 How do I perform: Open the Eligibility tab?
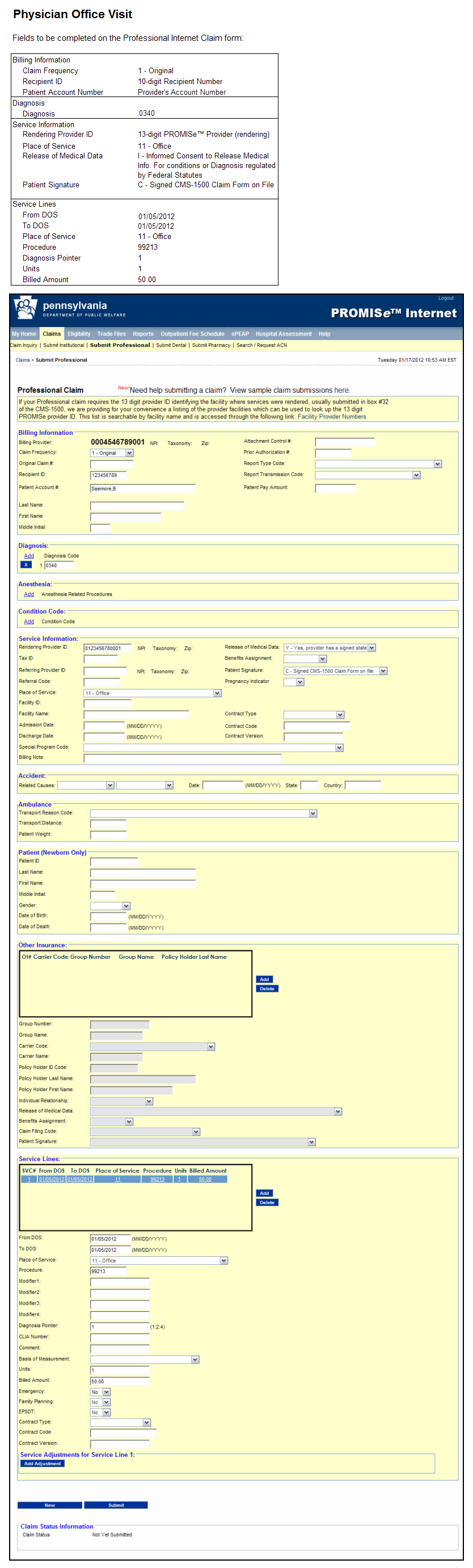79,334
